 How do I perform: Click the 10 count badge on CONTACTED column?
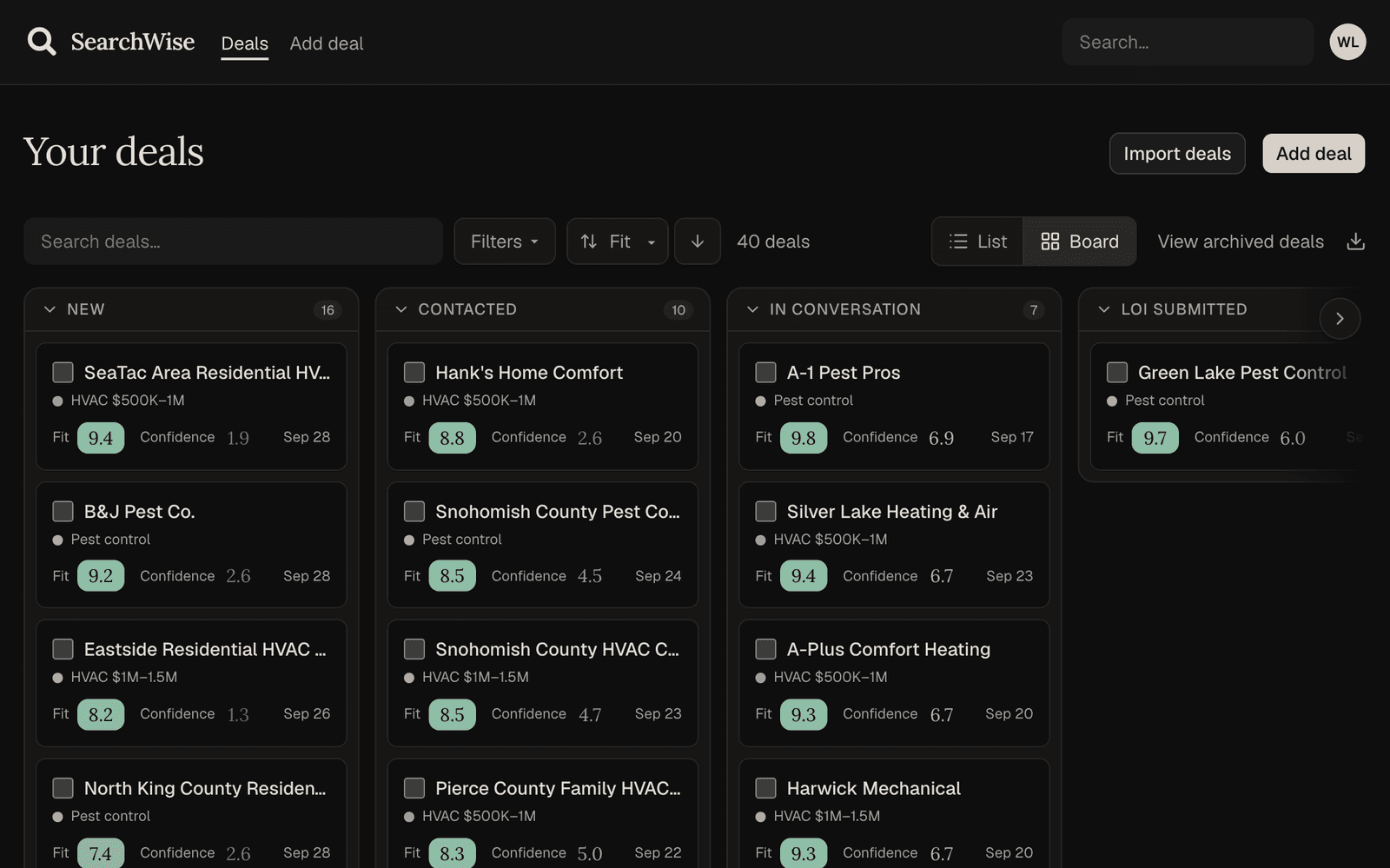pyautogui.click(x=678, y=310)
